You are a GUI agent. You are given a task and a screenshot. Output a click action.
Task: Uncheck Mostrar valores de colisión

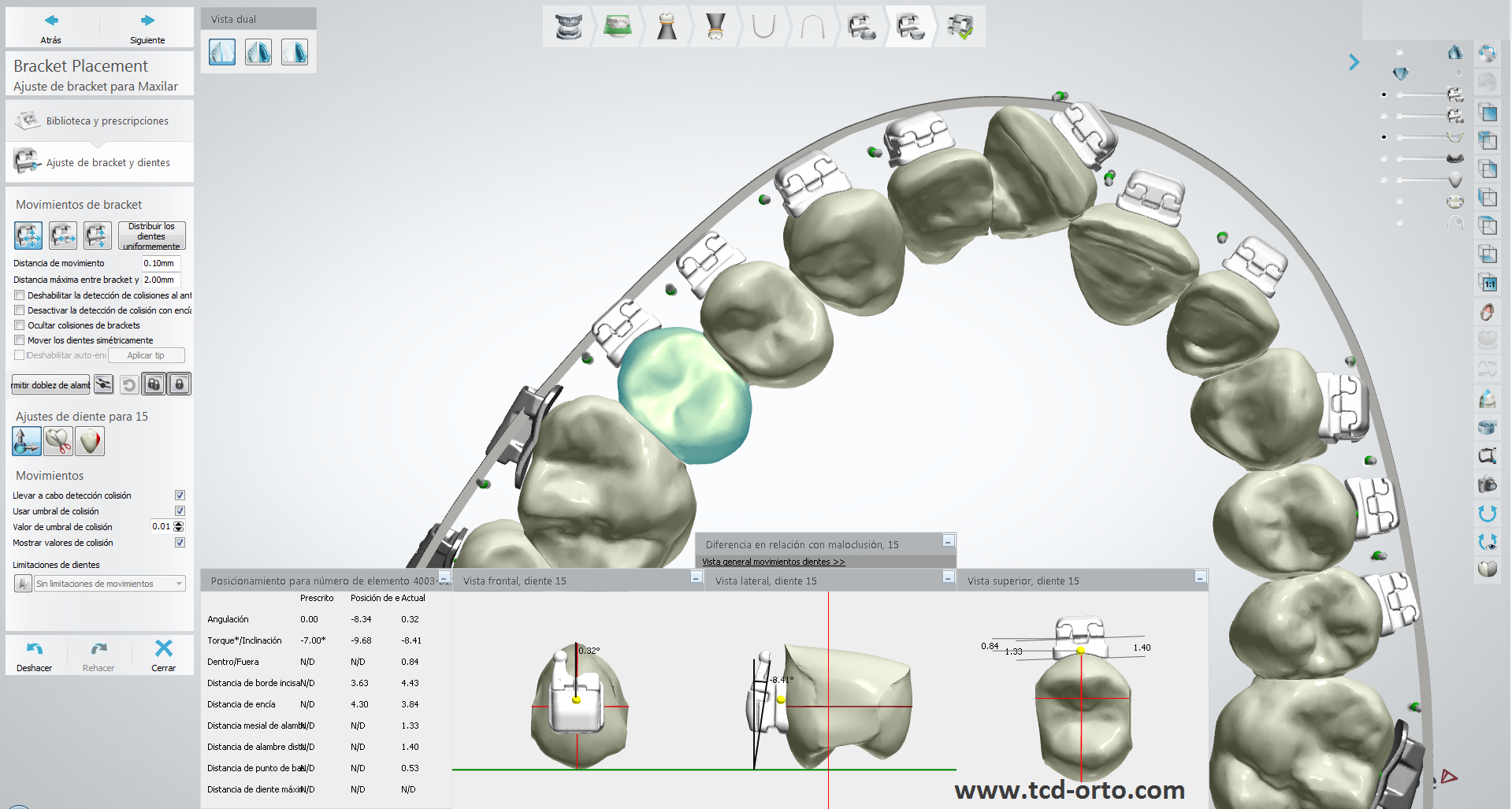tap(180, 543)
